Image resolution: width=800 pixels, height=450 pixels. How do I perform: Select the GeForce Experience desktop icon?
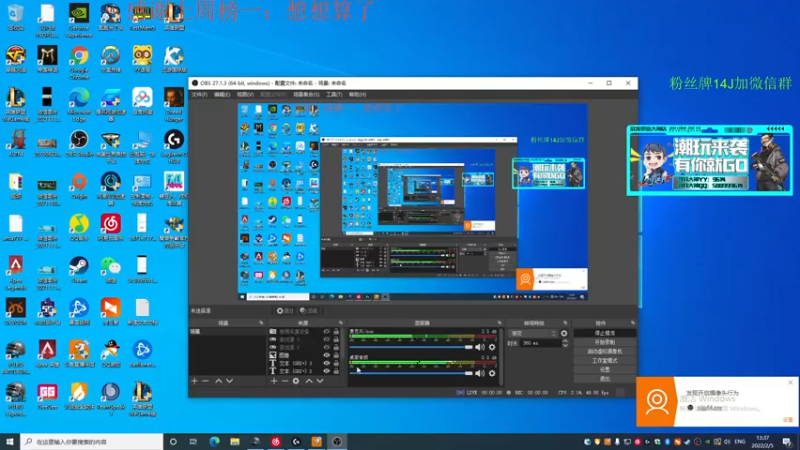click(79, 20)
